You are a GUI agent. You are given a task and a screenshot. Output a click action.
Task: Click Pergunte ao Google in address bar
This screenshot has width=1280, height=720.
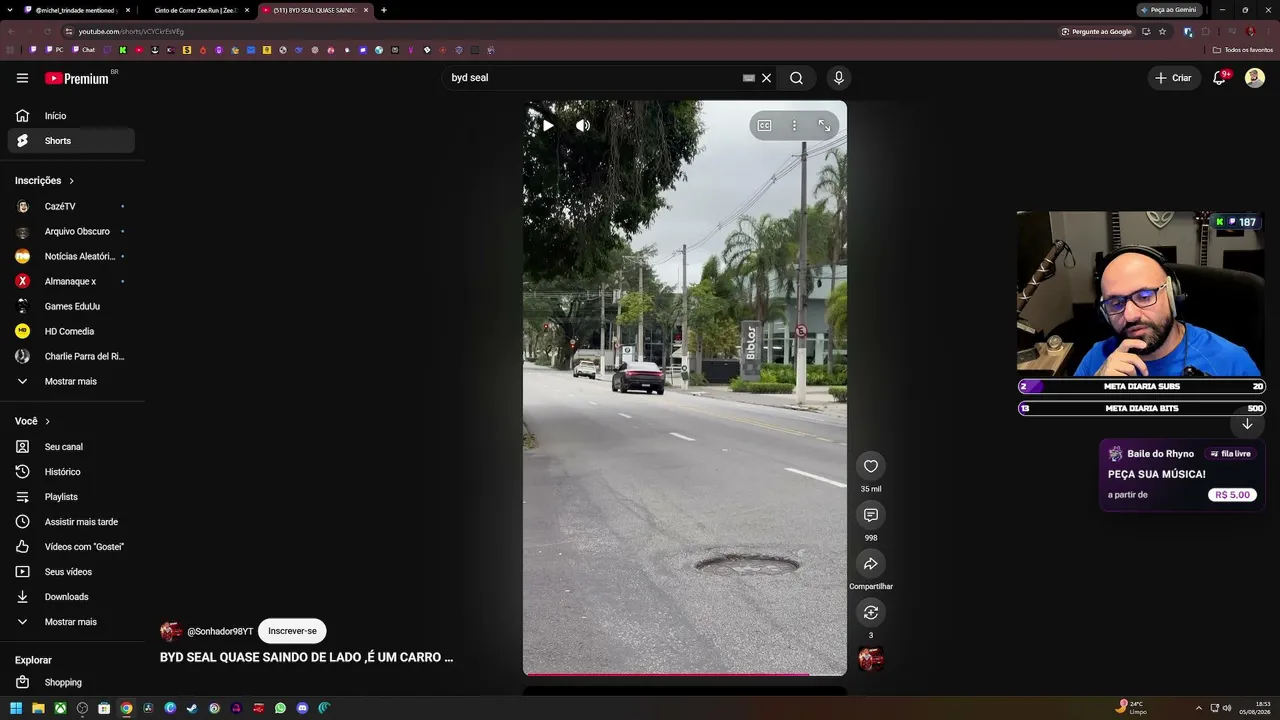[1096, 31]
